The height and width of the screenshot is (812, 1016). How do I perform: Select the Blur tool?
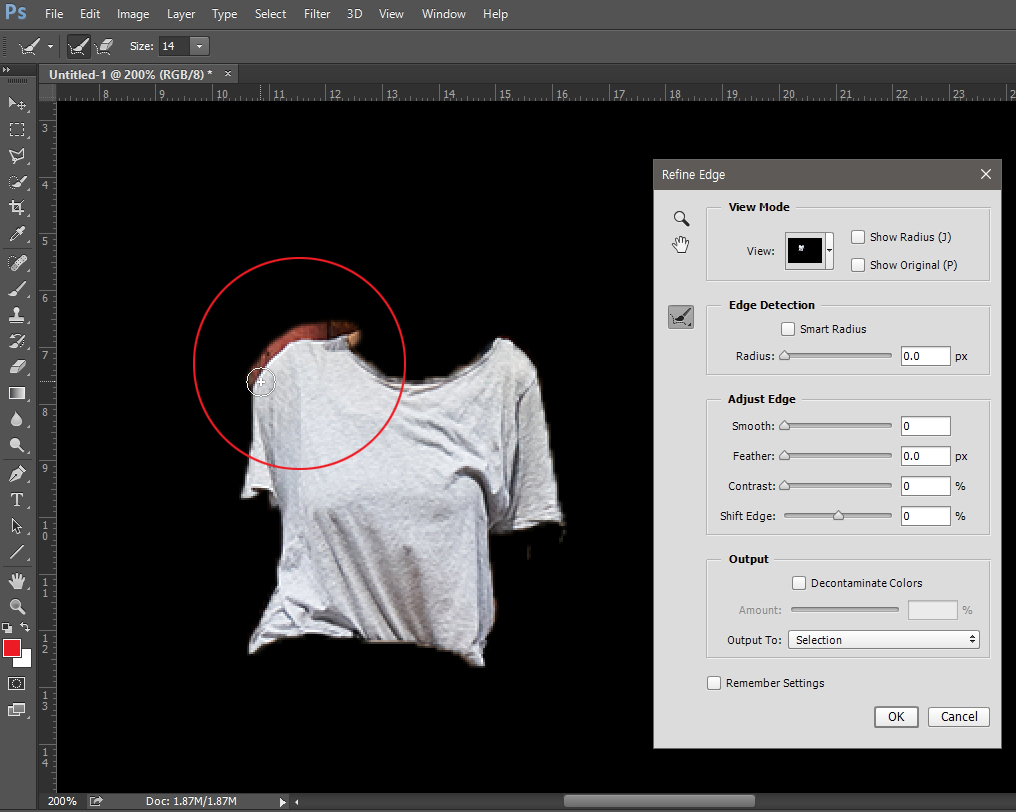coord(17,419)
